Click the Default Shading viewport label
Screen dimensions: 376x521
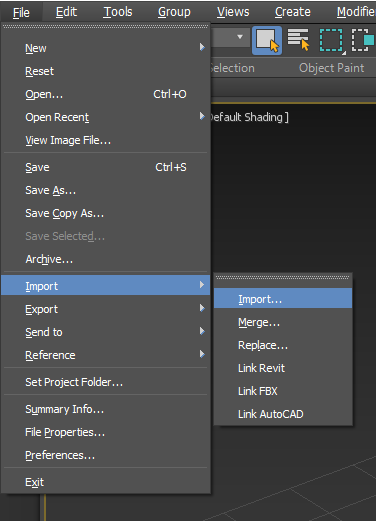tap(249, 117)
